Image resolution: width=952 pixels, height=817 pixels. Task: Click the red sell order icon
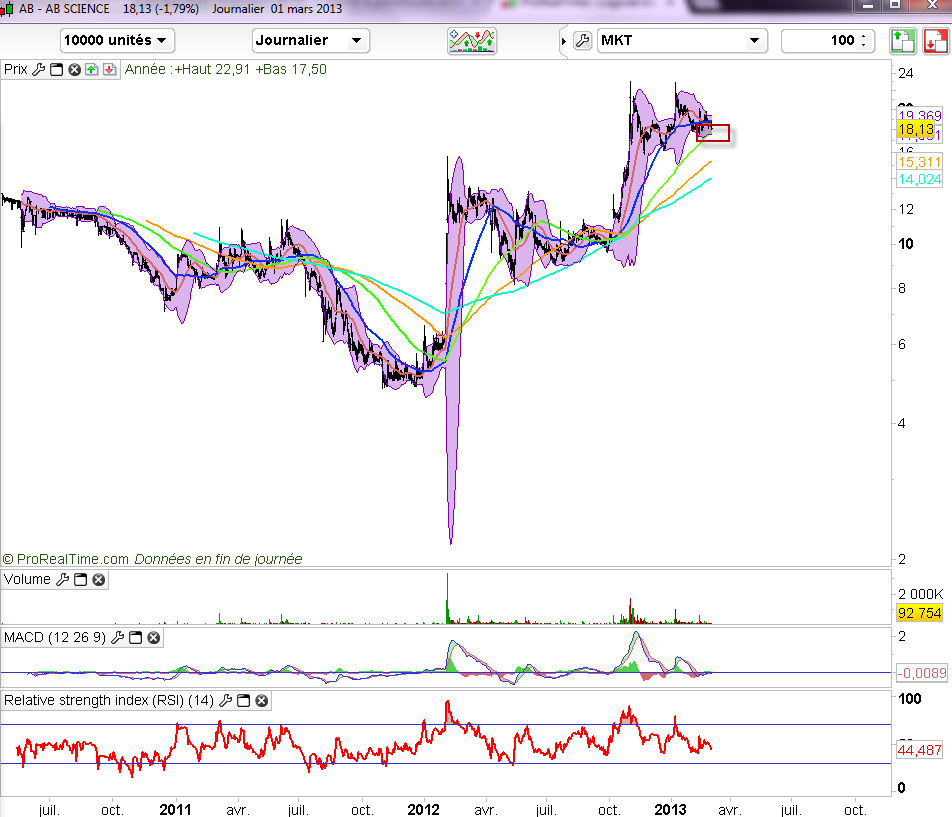coord(935,41)
